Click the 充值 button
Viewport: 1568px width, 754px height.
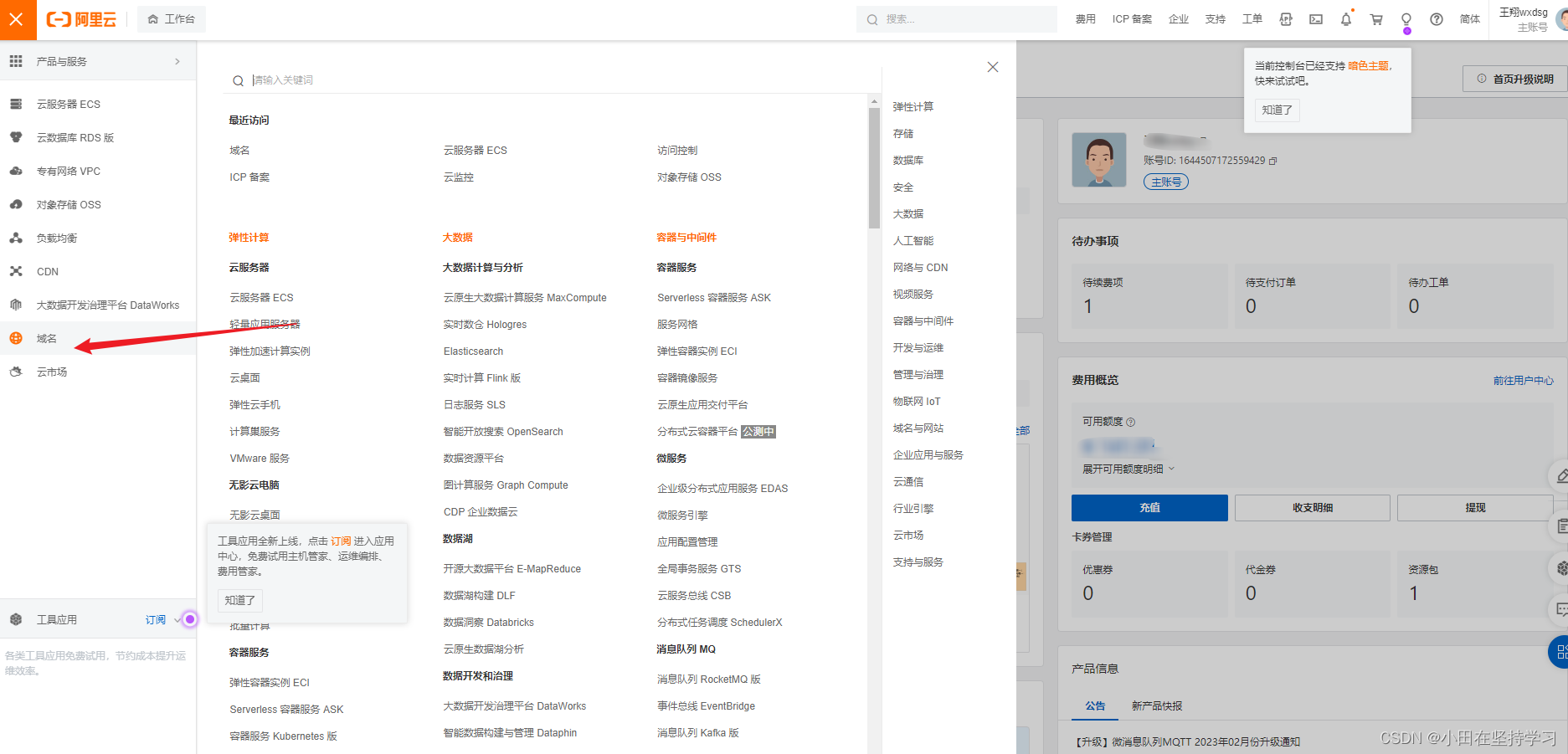[x=1149, y=508]
